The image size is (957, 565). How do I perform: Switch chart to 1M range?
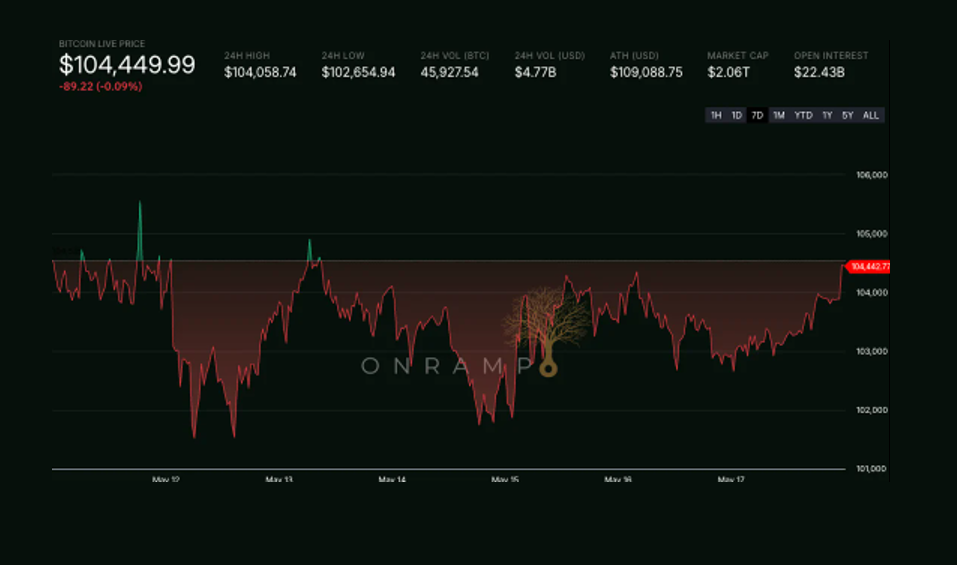click(x=779, y=115)
